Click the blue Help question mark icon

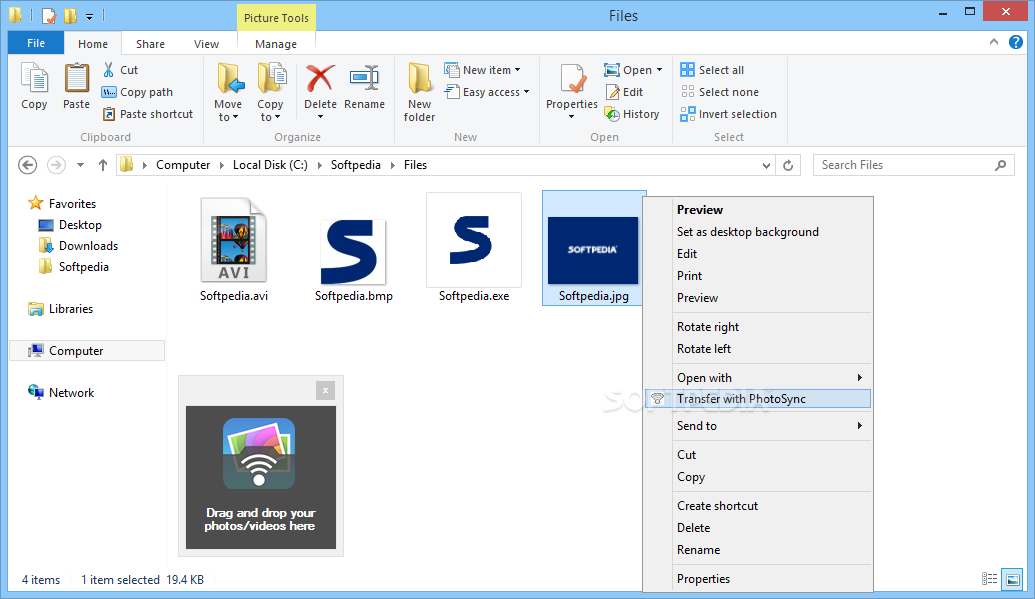pos(1016,42)
